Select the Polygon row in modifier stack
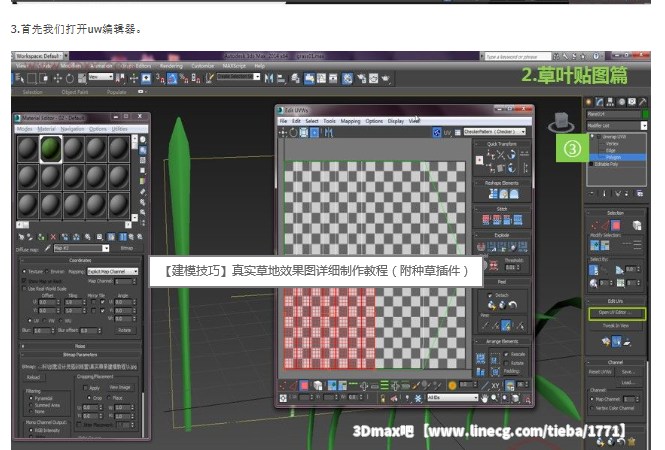 click(619, 157)
